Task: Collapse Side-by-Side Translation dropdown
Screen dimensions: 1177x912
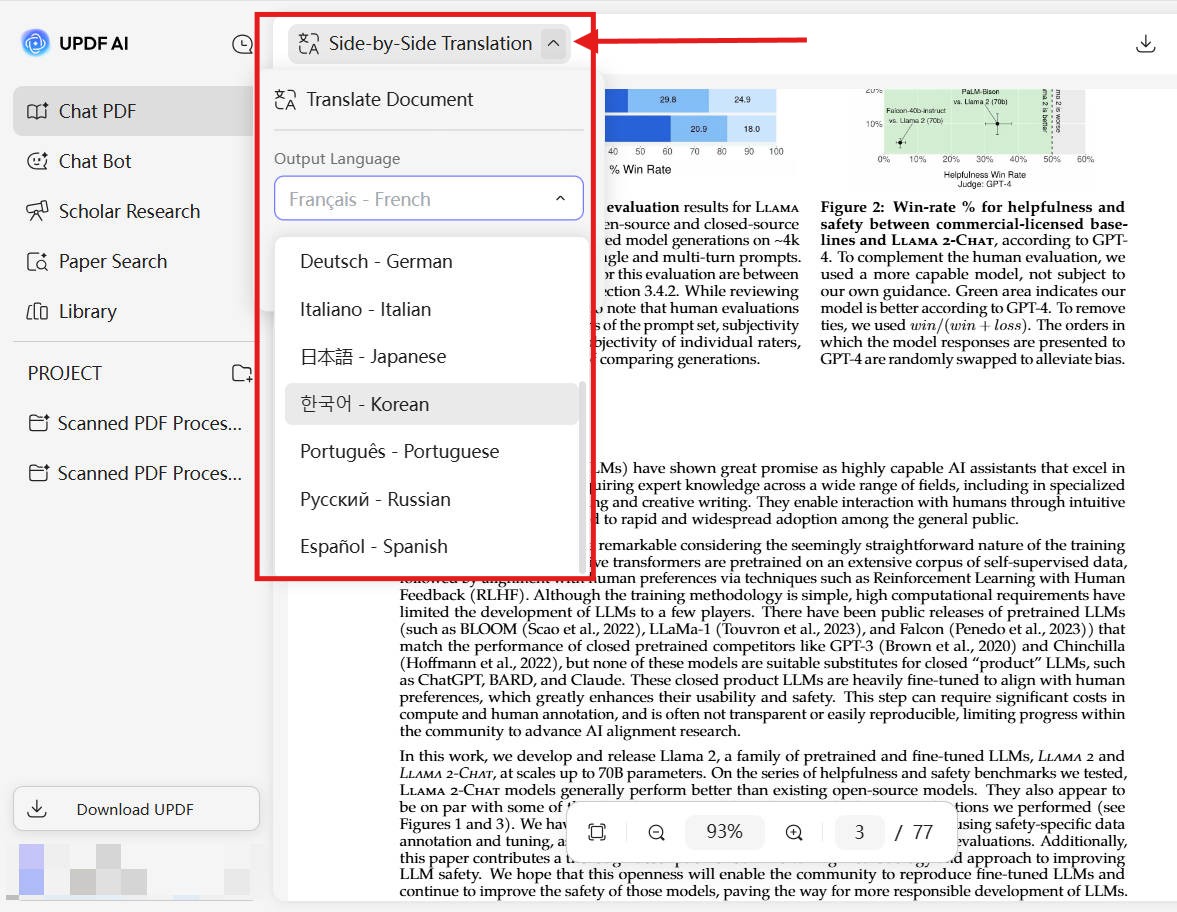Action: pos(553,44)
